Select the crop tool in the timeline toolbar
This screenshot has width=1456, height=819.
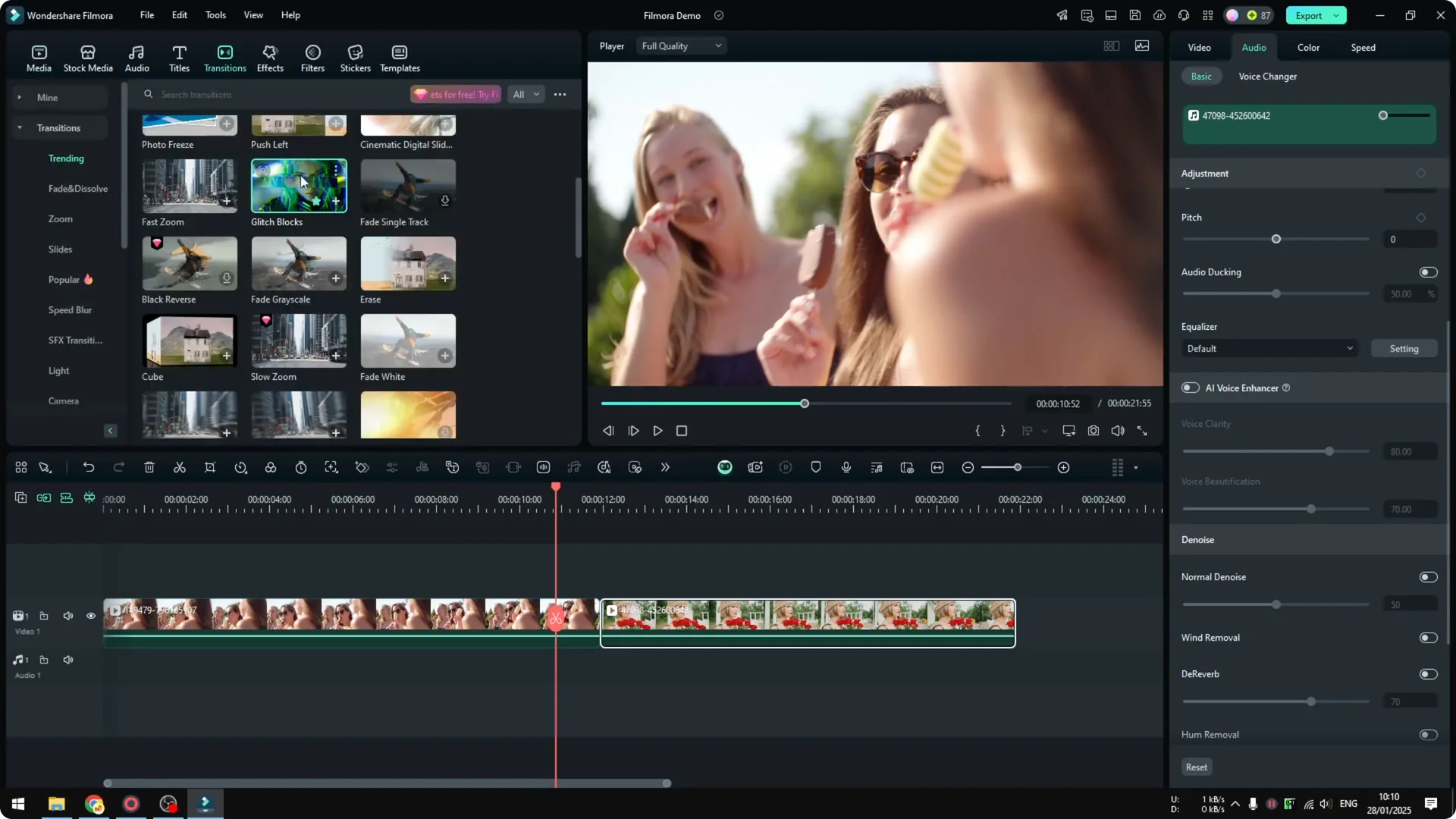(210, 467)
